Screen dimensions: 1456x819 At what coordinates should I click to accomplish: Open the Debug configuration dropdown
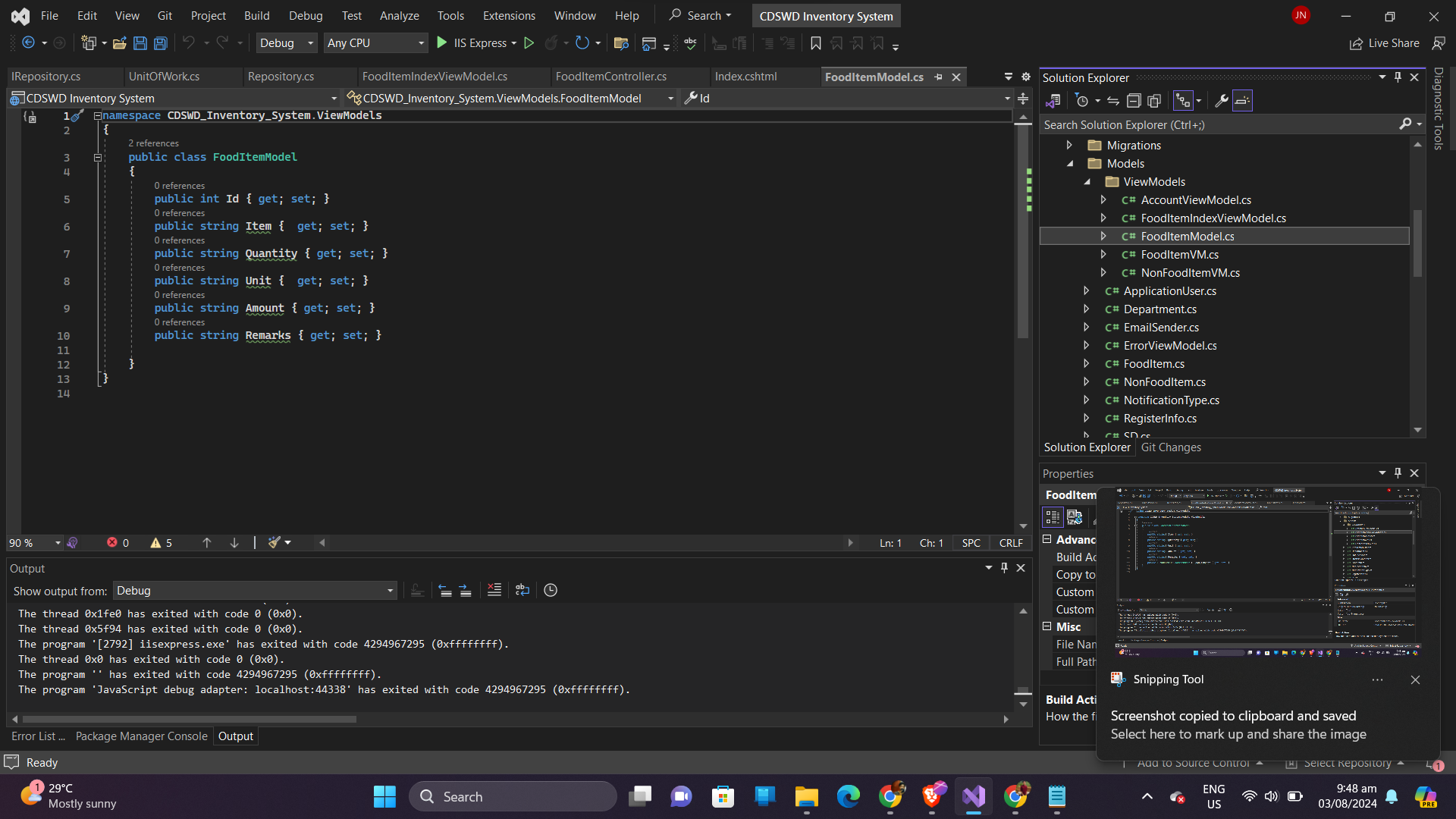click(x=287, y=43)
